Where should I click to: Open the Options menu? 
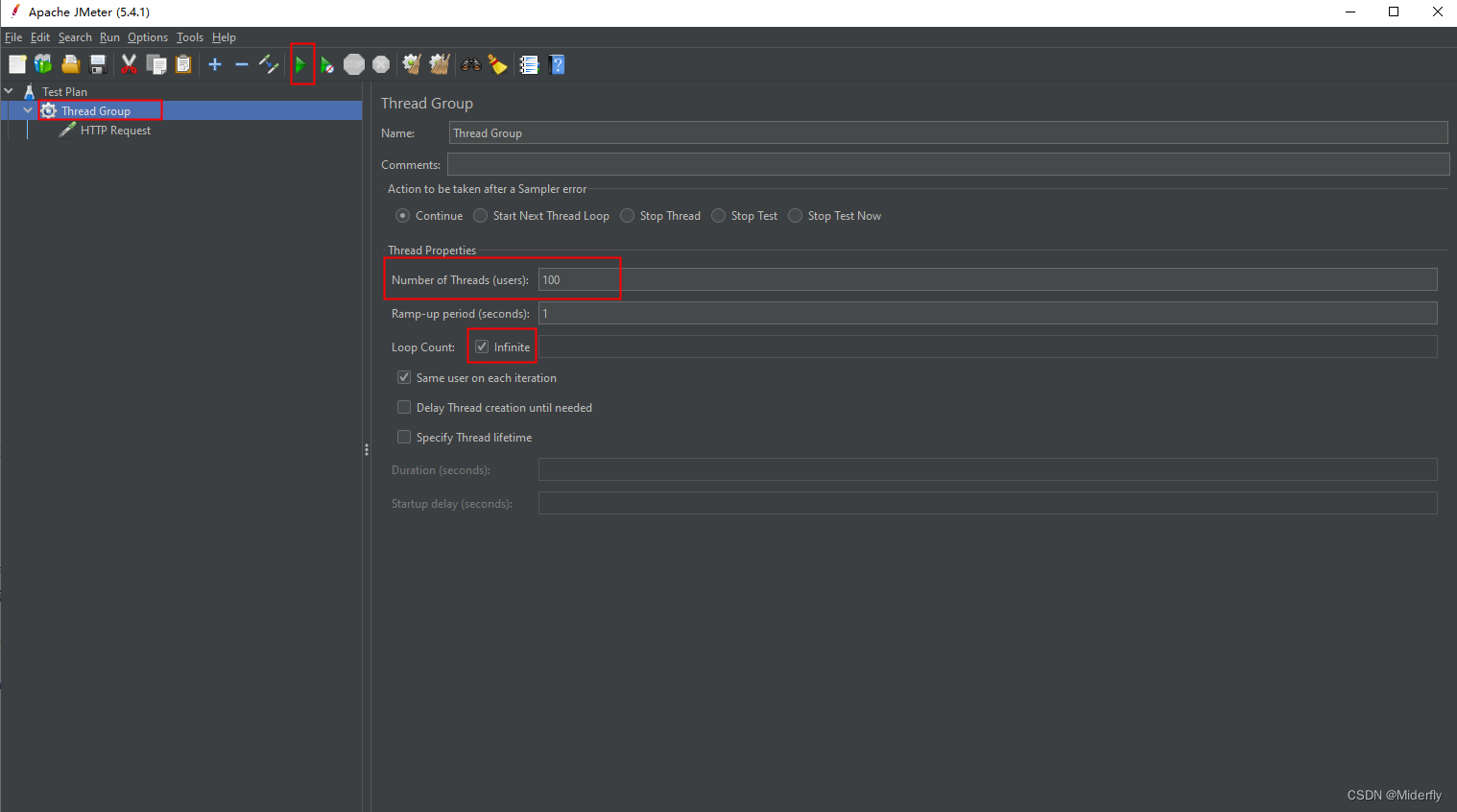click(148, 37)
